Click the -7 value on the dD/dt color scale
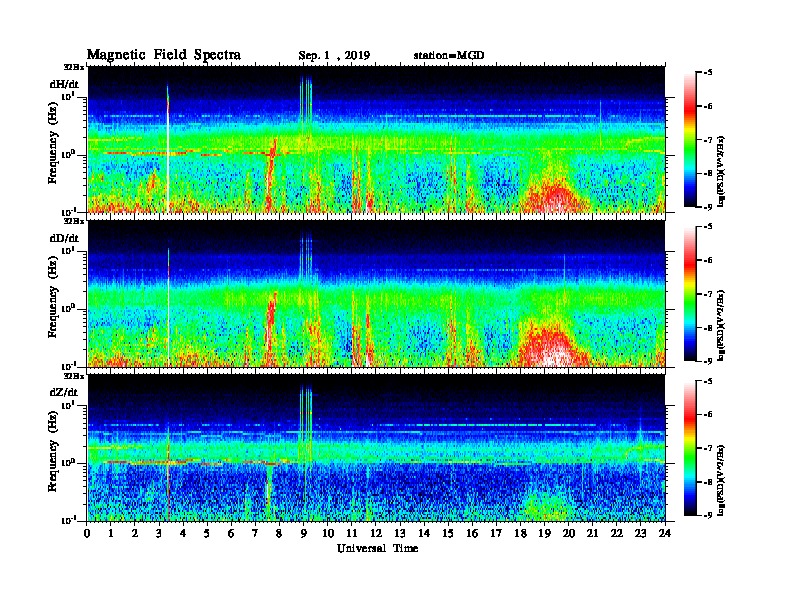Viewport: 792px width, 612px height. point(708,294)
